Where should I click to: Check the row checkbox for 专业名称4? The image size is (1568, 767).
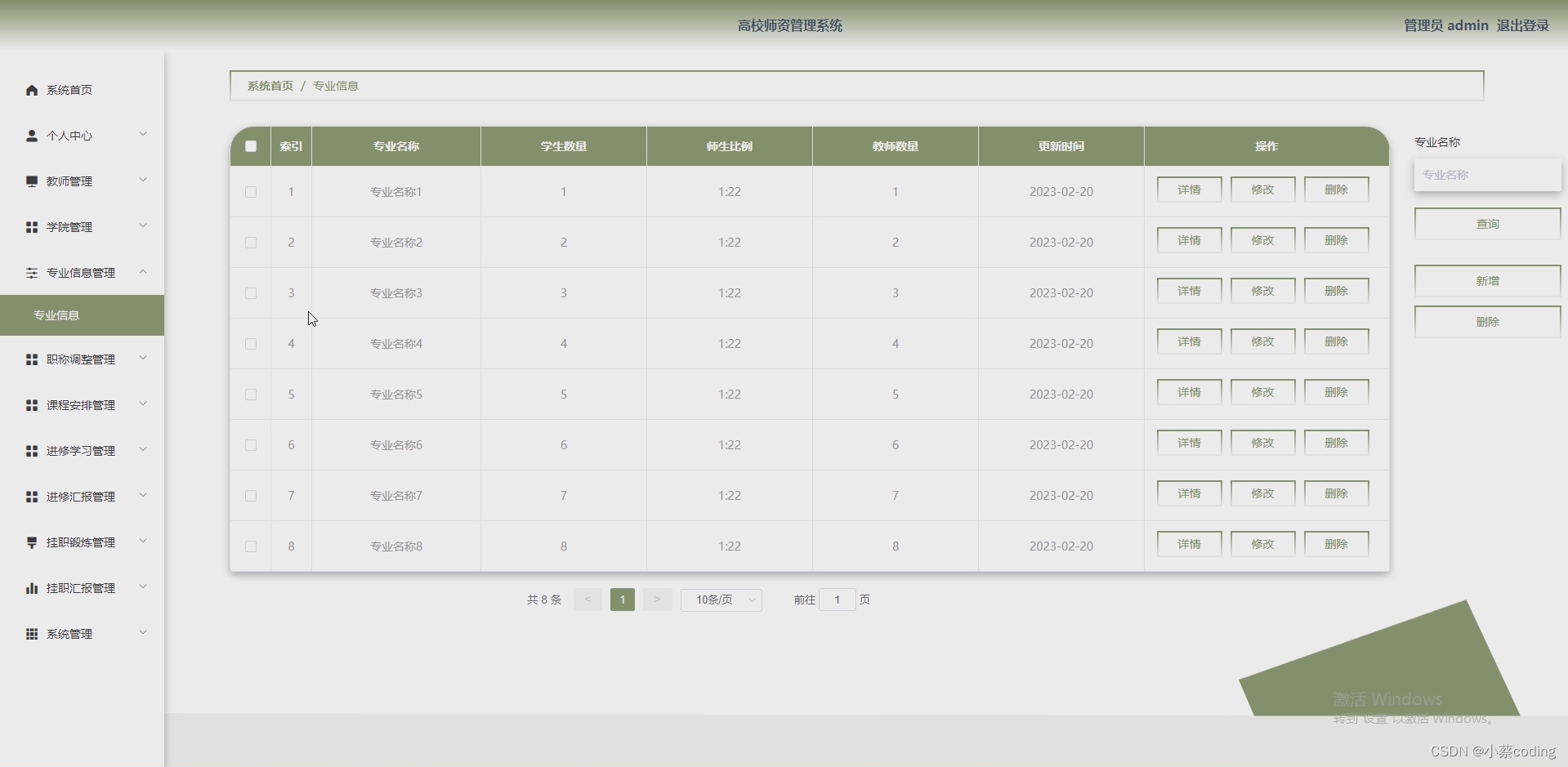(251, 344)
